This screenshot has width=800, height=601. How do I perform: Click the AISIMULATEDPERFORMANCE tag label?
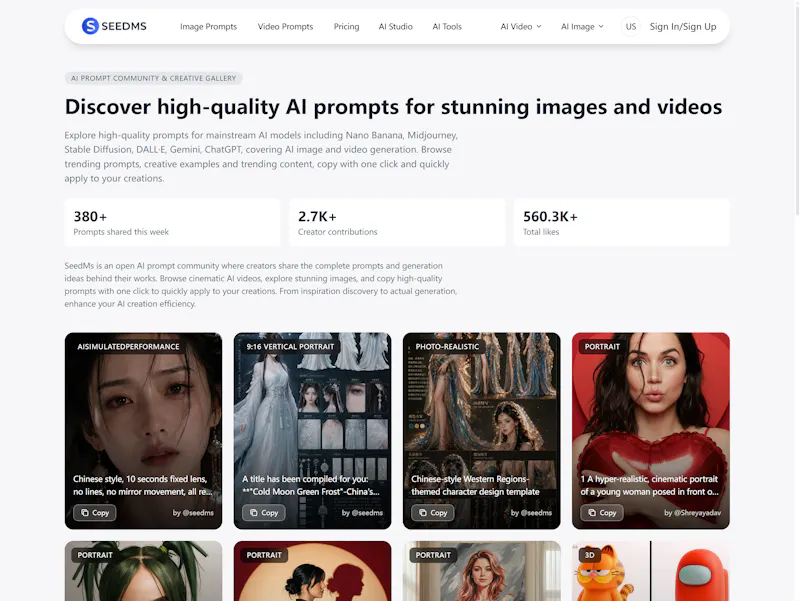point(128,346)
